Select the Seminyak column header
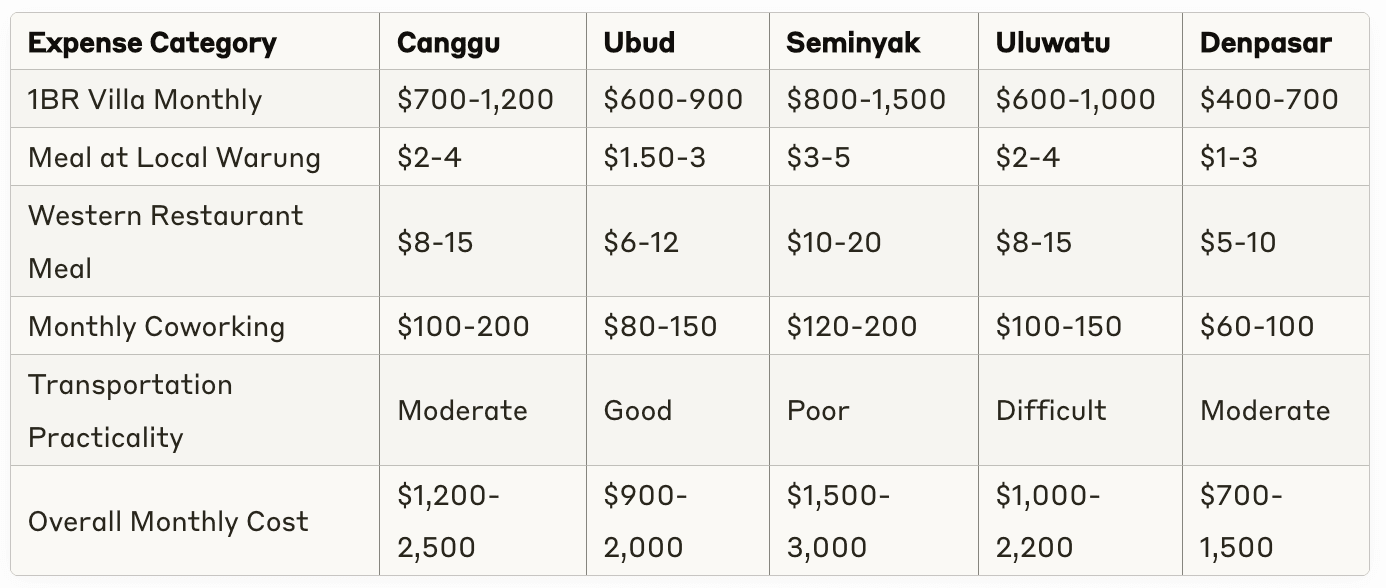Screen dimensions: 1386x588 [x=853, y=43]
